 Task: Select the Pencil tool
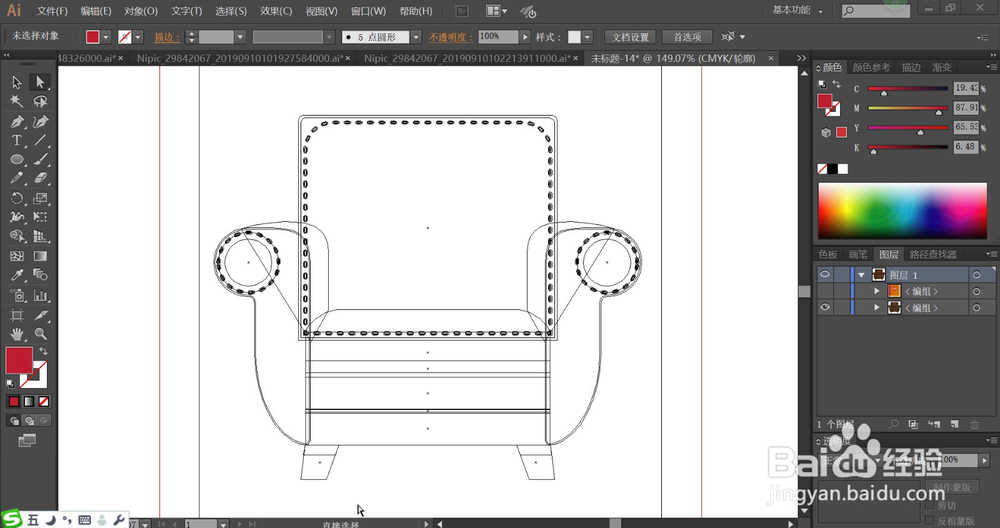(17, 179)
